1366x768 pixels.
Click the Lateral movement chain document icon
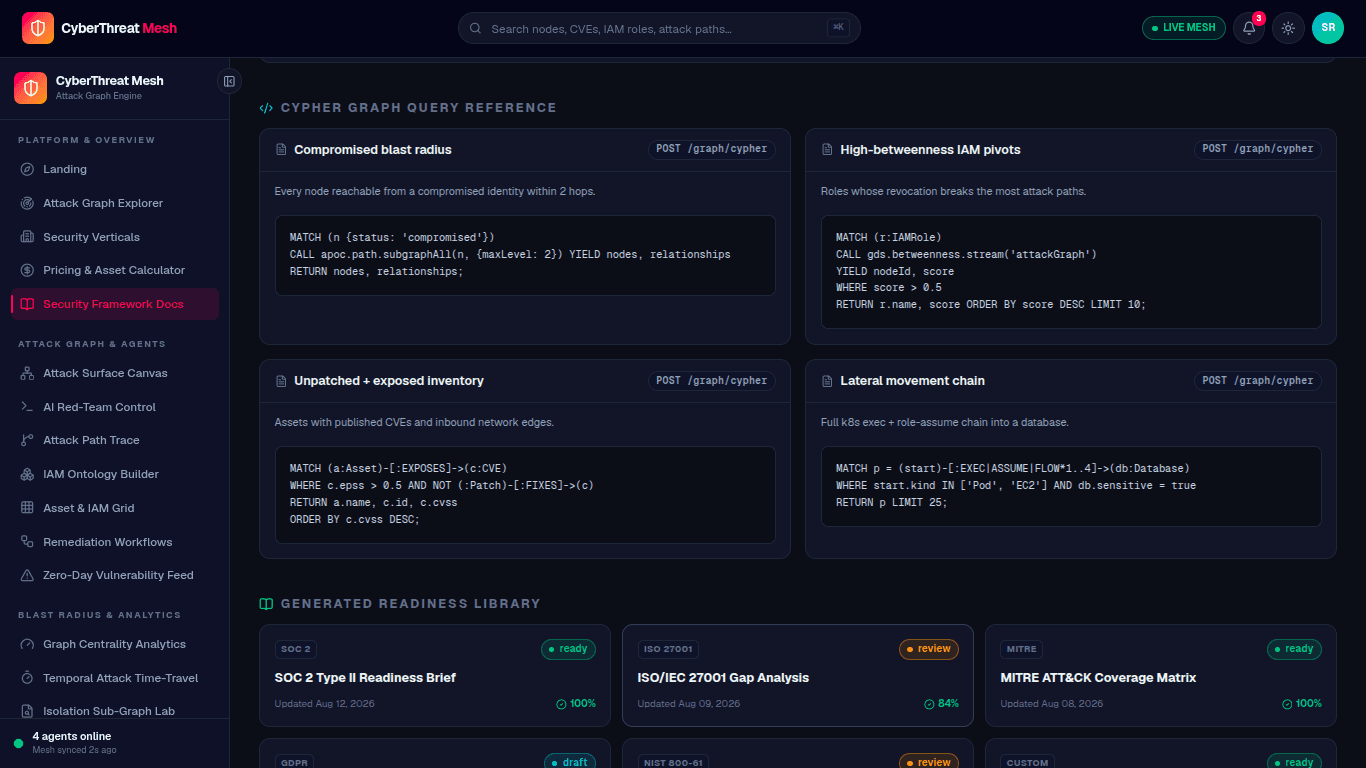tap(827, 381)
